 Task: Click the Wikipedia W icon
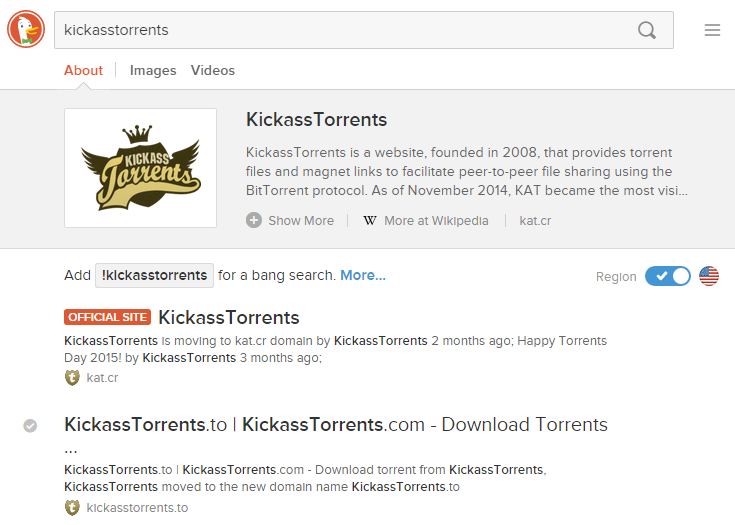pyautogui.click(x=369, y=221)
